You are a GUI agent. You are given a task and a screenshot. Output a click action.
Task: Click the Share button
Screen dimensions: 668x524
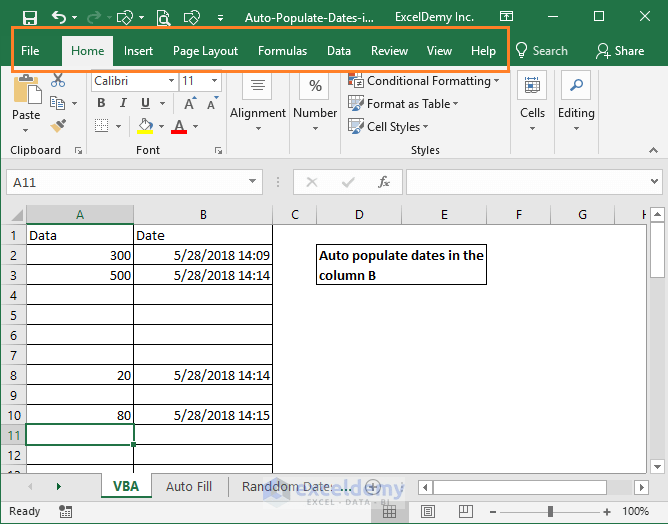pos(620,51)
